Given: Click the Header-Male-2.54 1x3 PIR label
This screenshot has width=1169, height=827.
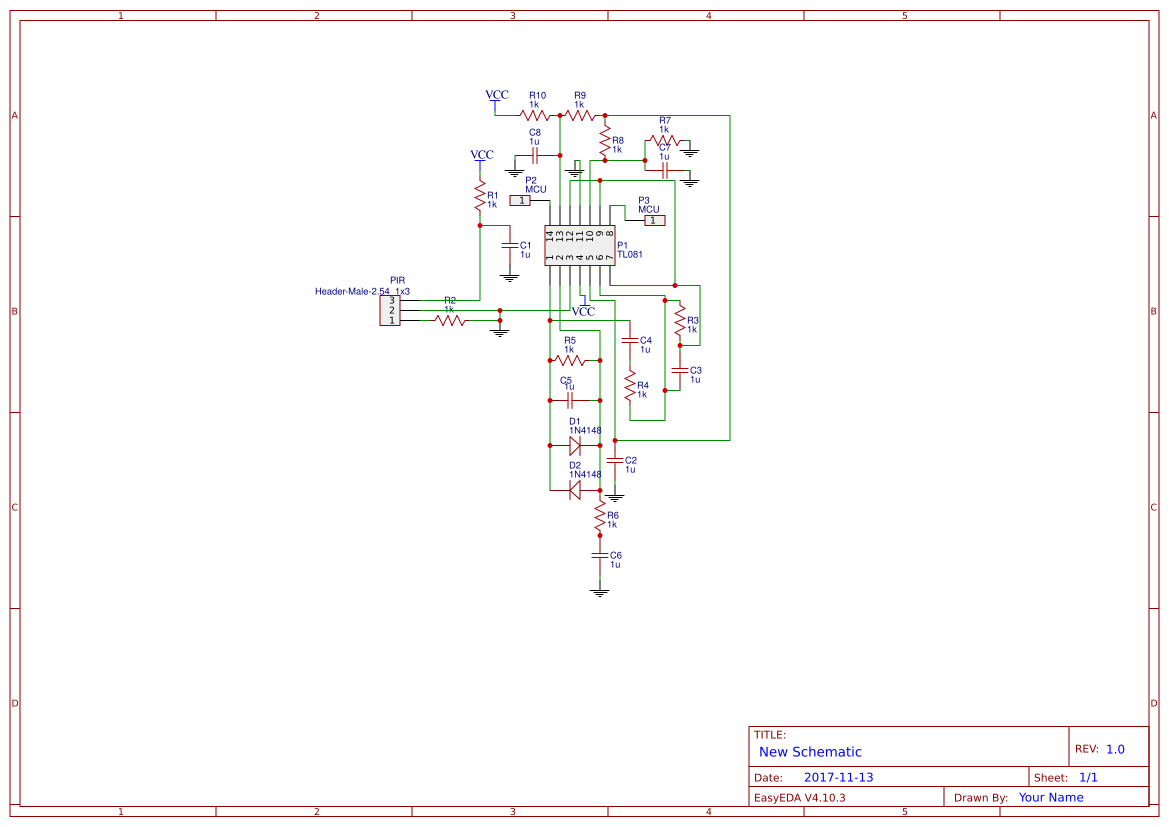Looking at the screenshot, I should point(360,291).
